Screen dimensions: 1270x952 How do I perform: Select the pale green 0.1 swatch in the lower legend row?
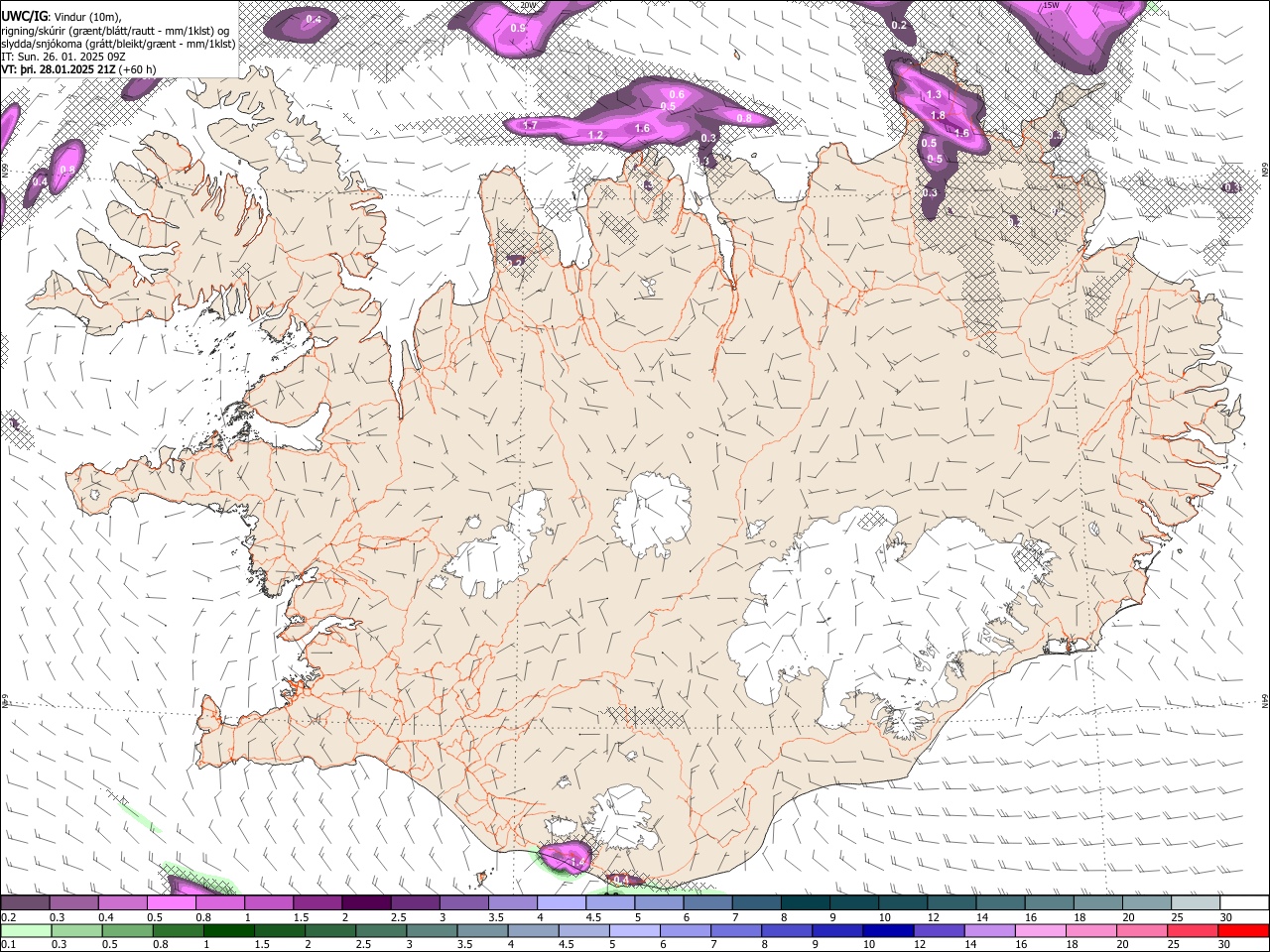coord(26,930)
